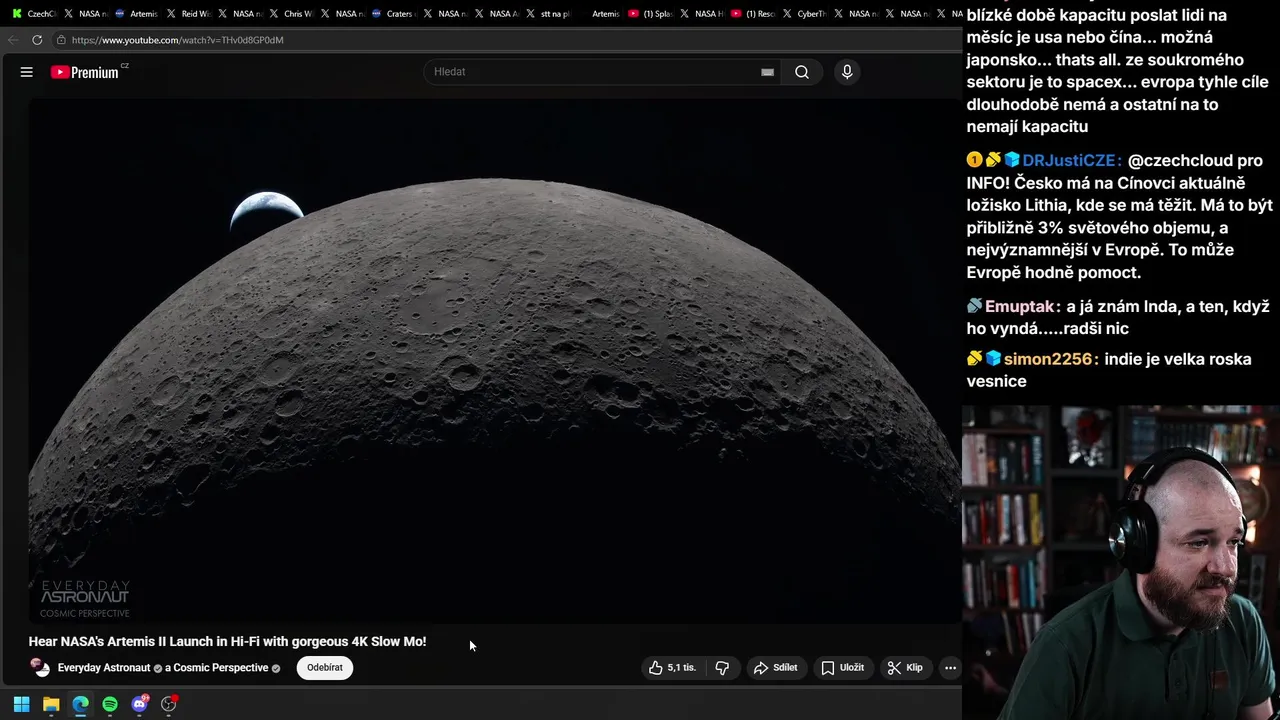Subscribe using the Odebírat button
This screenshot has height=720, width=1280.
(324, 668)
